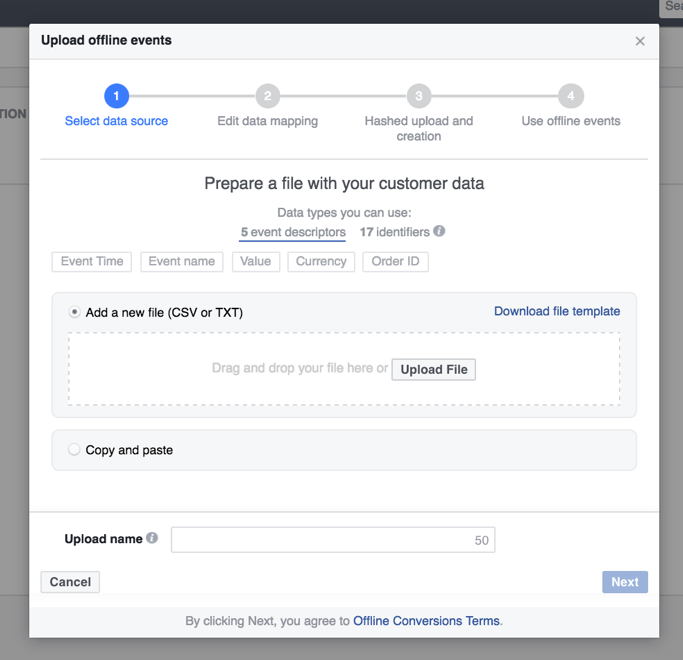Viewport: 683px width, 660px height.
Task: Click the Order ID descriptor tag
Action: (x=395, y=261)
